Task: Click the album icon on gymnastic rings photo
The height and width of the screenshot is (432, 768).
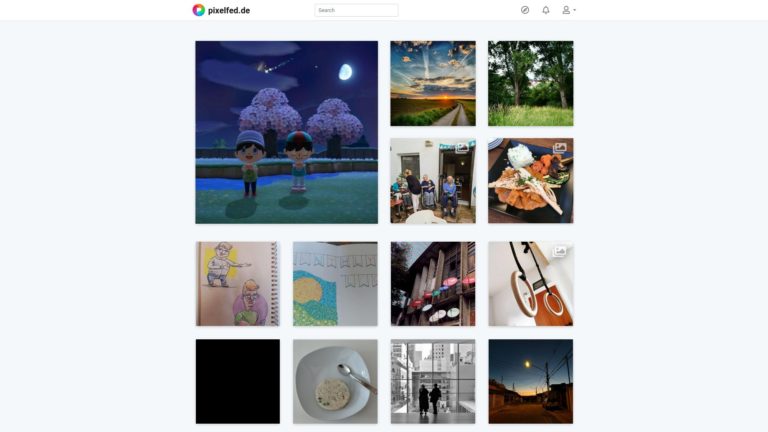Action: point(559,251)
